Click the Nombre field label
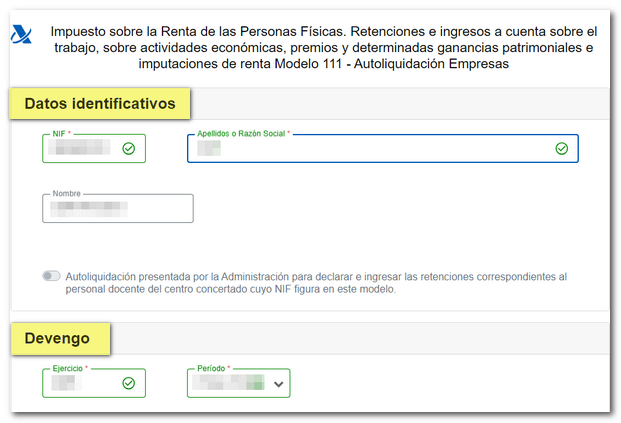The height and width of the screenshot is (423, 621). coord(67,193)
